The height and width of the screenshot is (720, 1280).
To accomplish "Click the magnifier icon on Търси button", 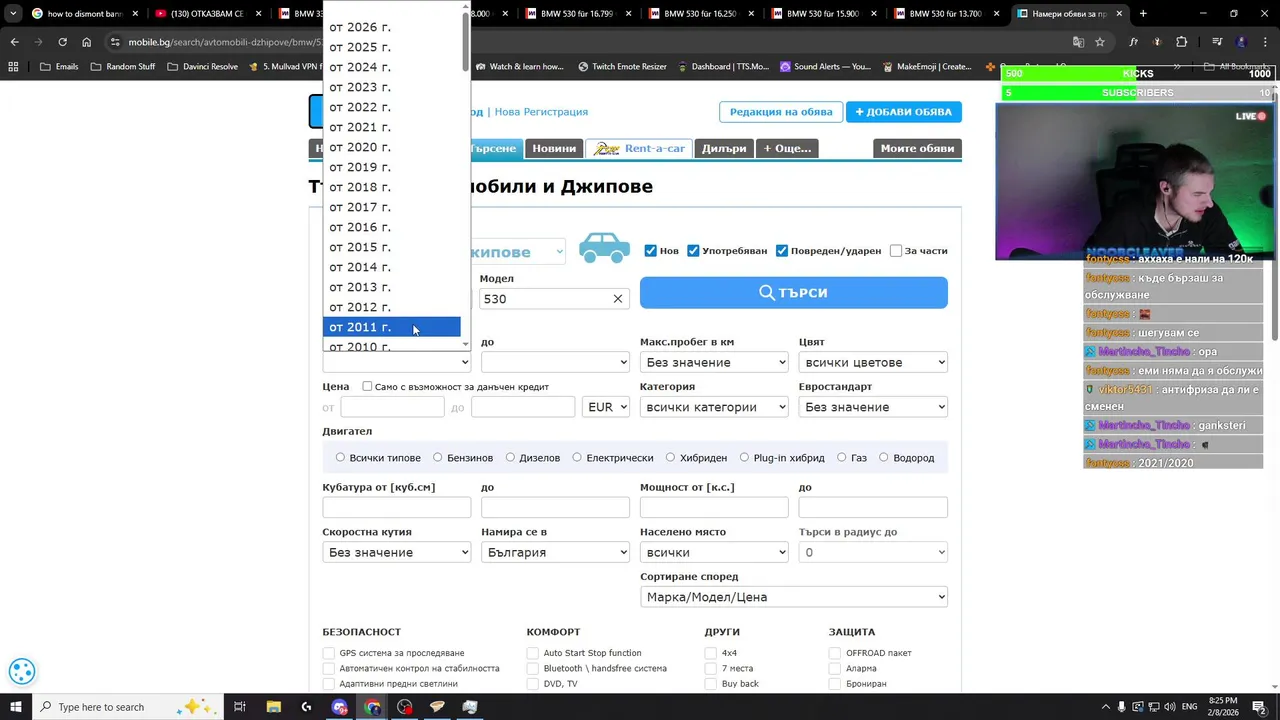I will (x=766, y=293).
